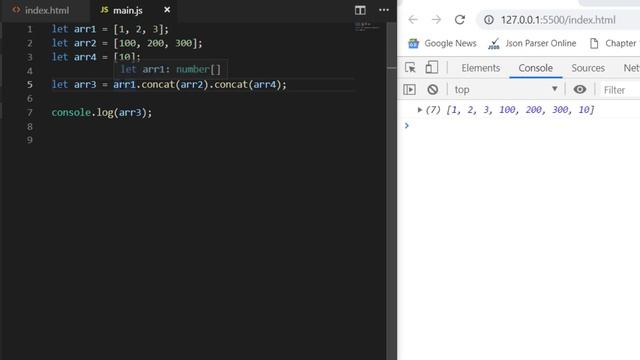This screenshot has height=360, width=640.
Task: Split the editor with the layout icon
Action: point(360,10)
